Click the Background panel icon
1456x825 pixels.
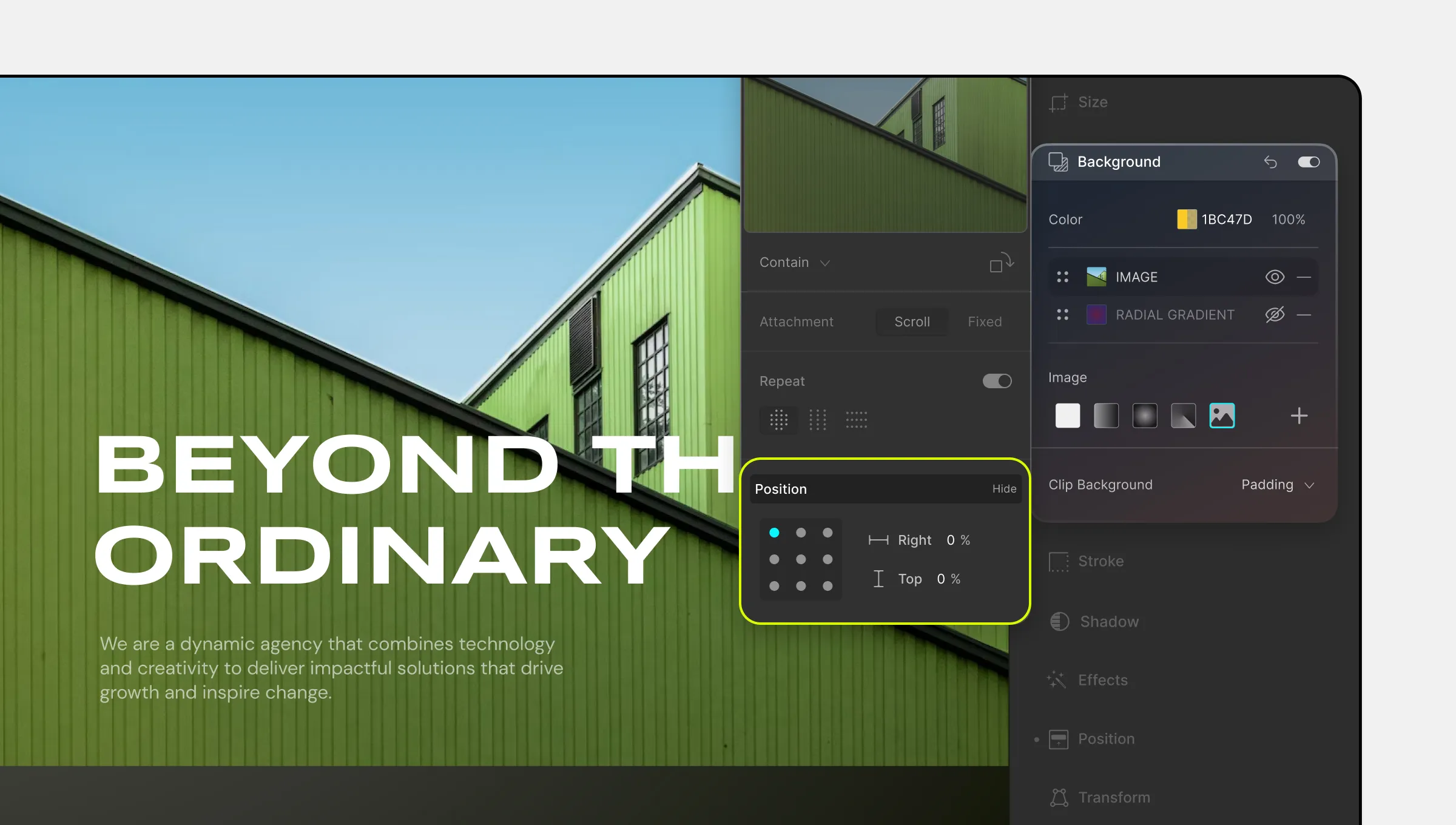point(1058,161)
